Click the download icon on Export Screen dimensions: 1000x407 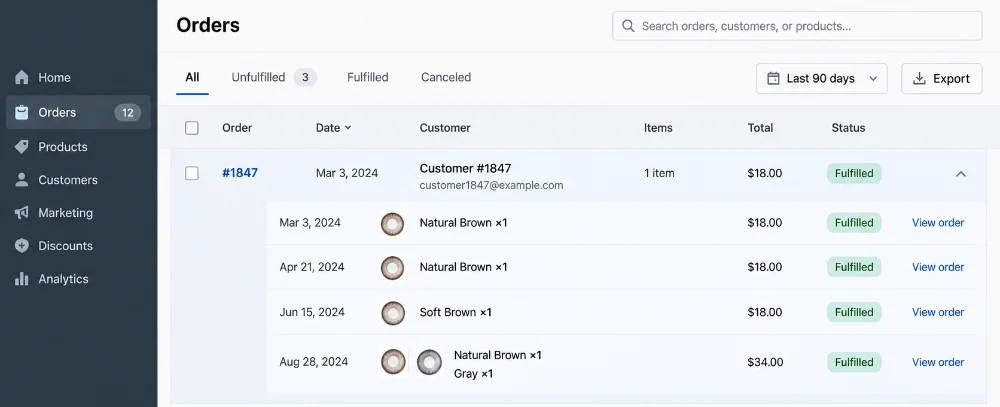click(919, 78)
